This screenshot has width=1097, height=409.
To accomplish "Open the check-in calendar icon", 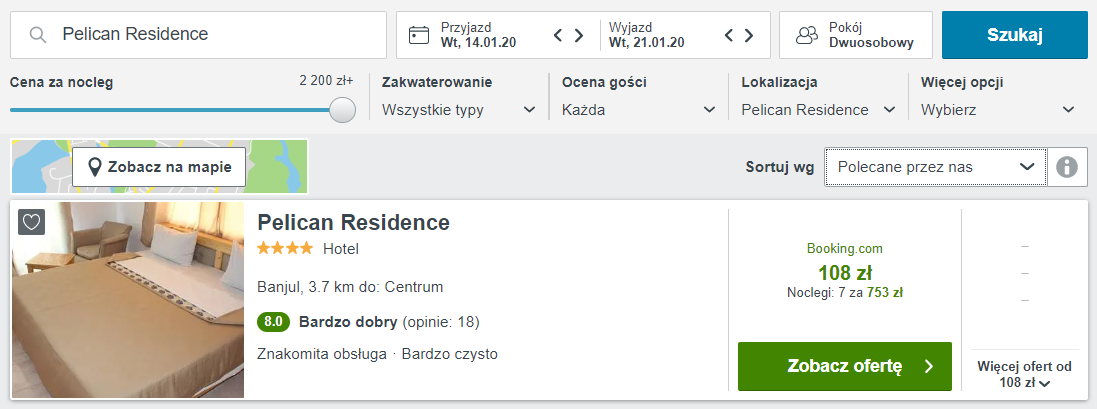I will (419, 35).
